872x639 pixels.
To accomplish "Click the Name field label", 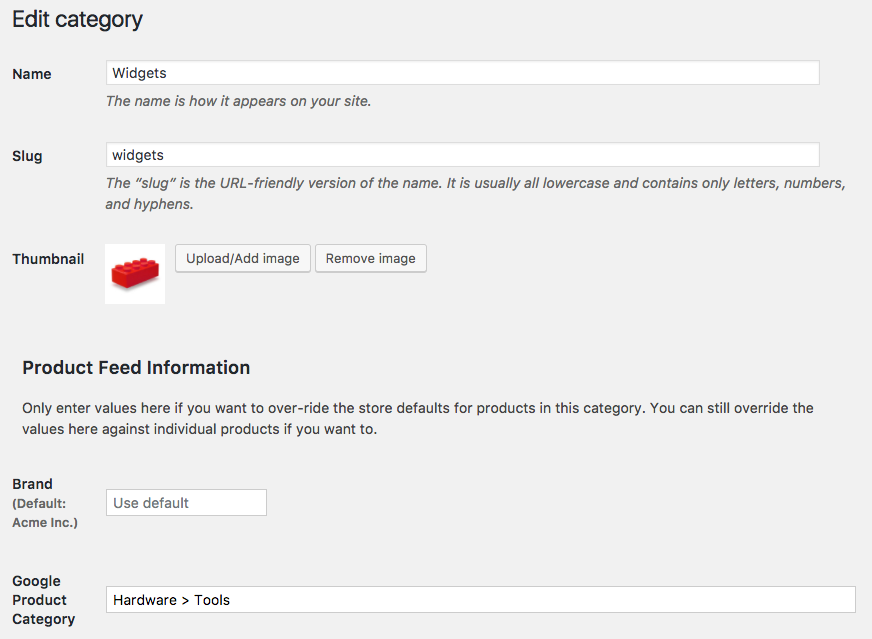I will point(31,73).
